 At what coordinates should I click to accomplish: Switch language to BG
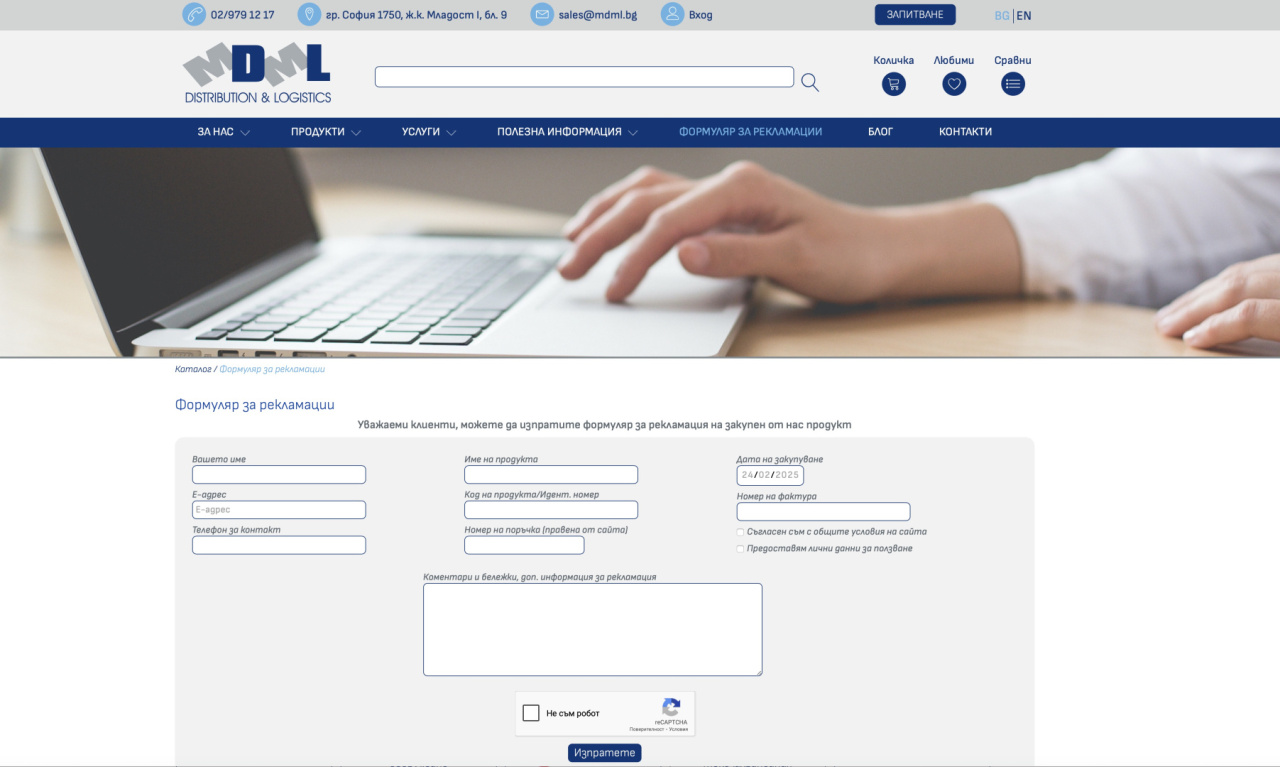(1002, 16)
